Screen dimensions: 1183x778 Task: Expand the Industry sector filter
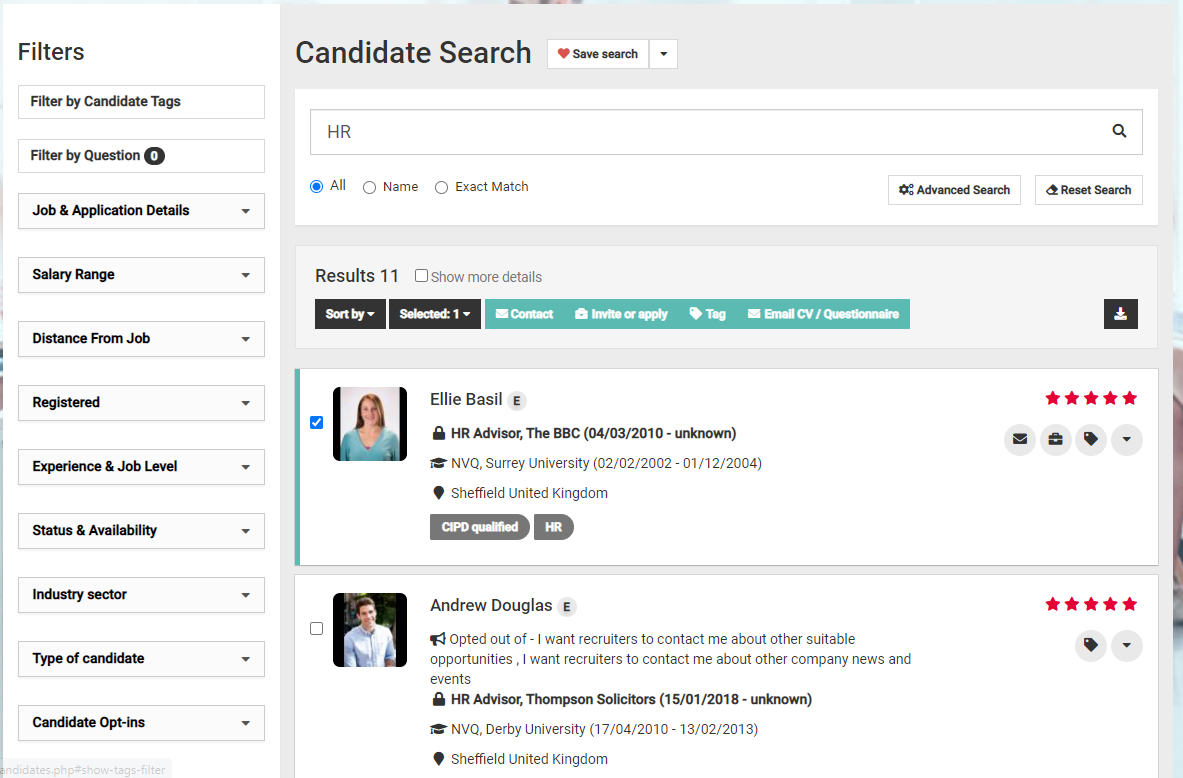pos(141,595)
